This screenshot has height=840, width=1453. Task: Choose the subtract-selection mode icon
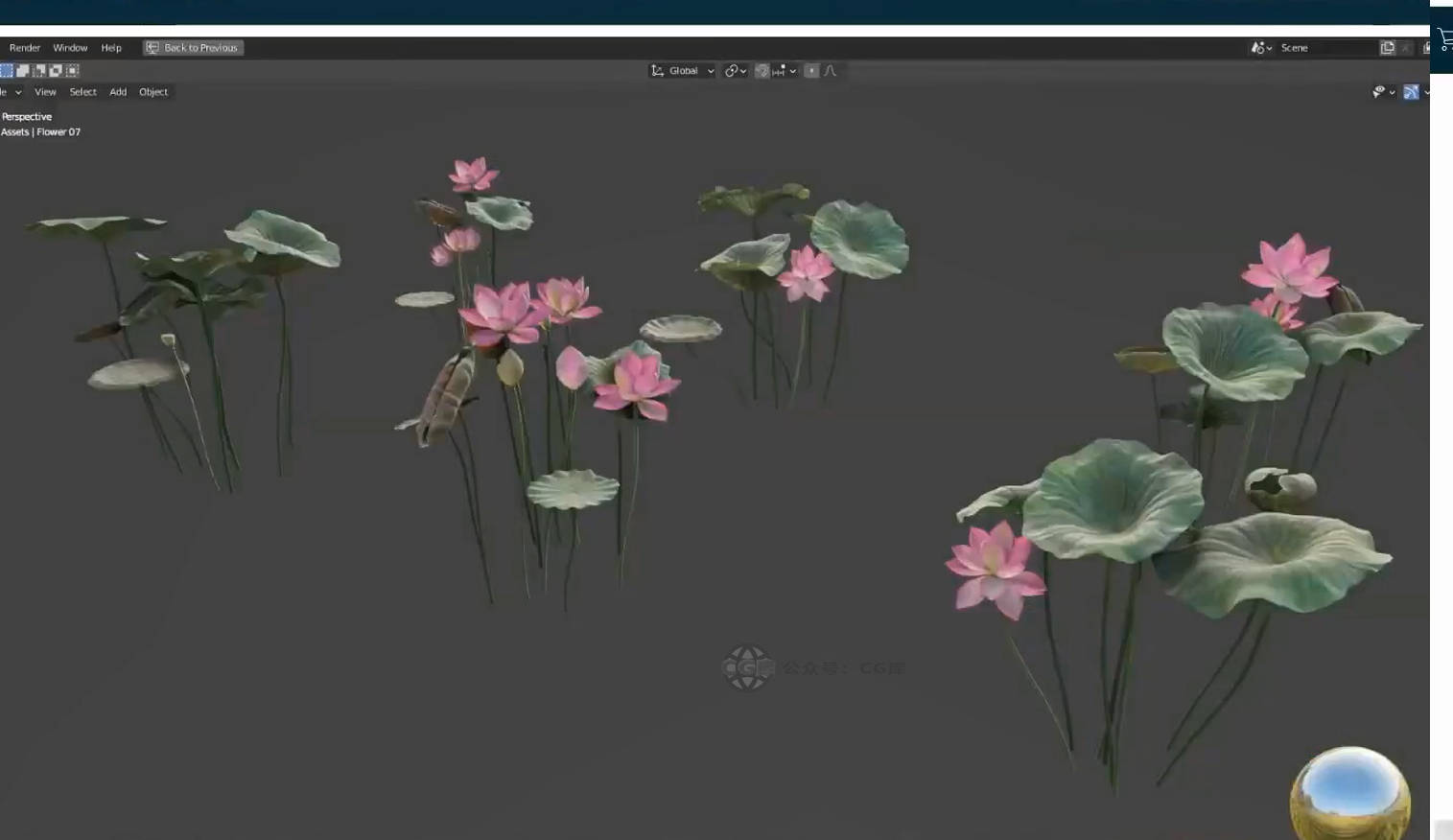click(x=39, y=71)
